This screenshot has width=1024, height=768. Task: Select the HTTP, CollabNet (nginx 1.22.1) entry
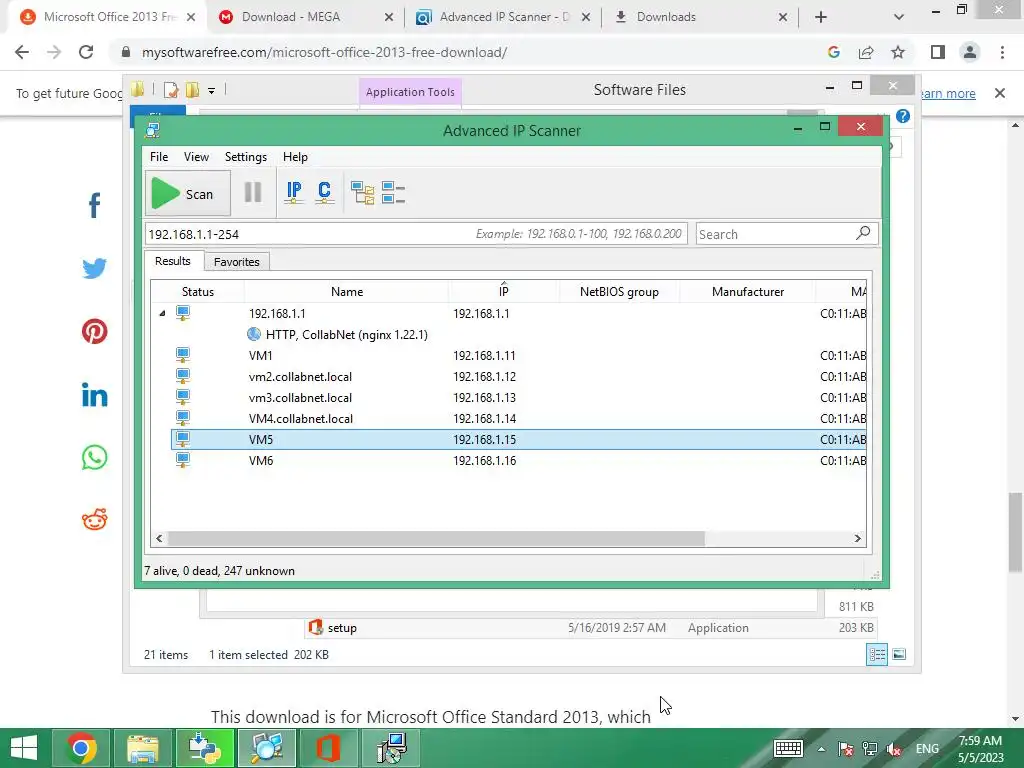point(347,334)
